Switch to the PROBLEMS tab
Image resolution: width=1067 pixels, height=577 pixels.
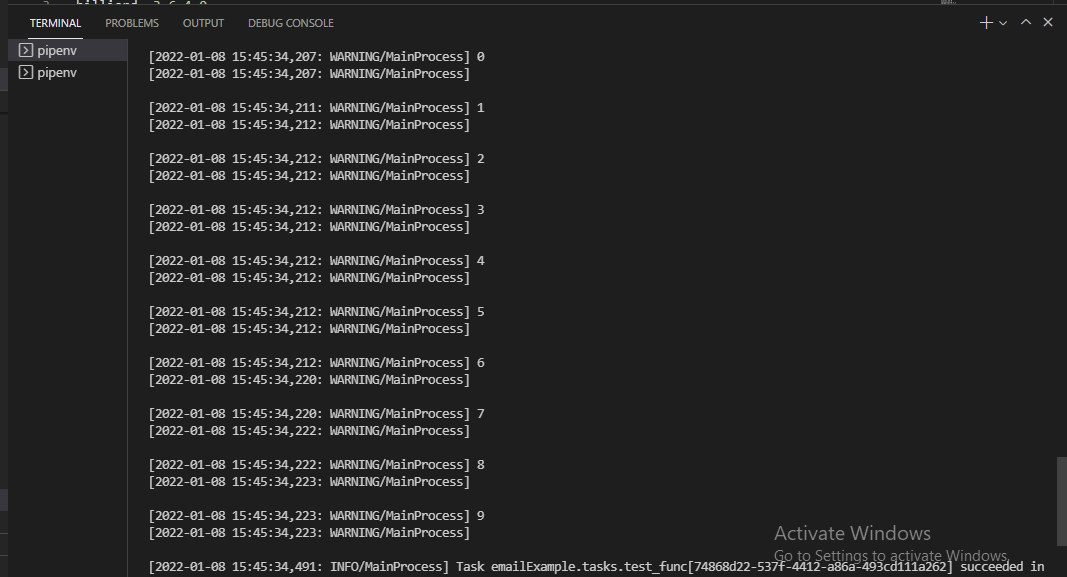click(131, 22)
